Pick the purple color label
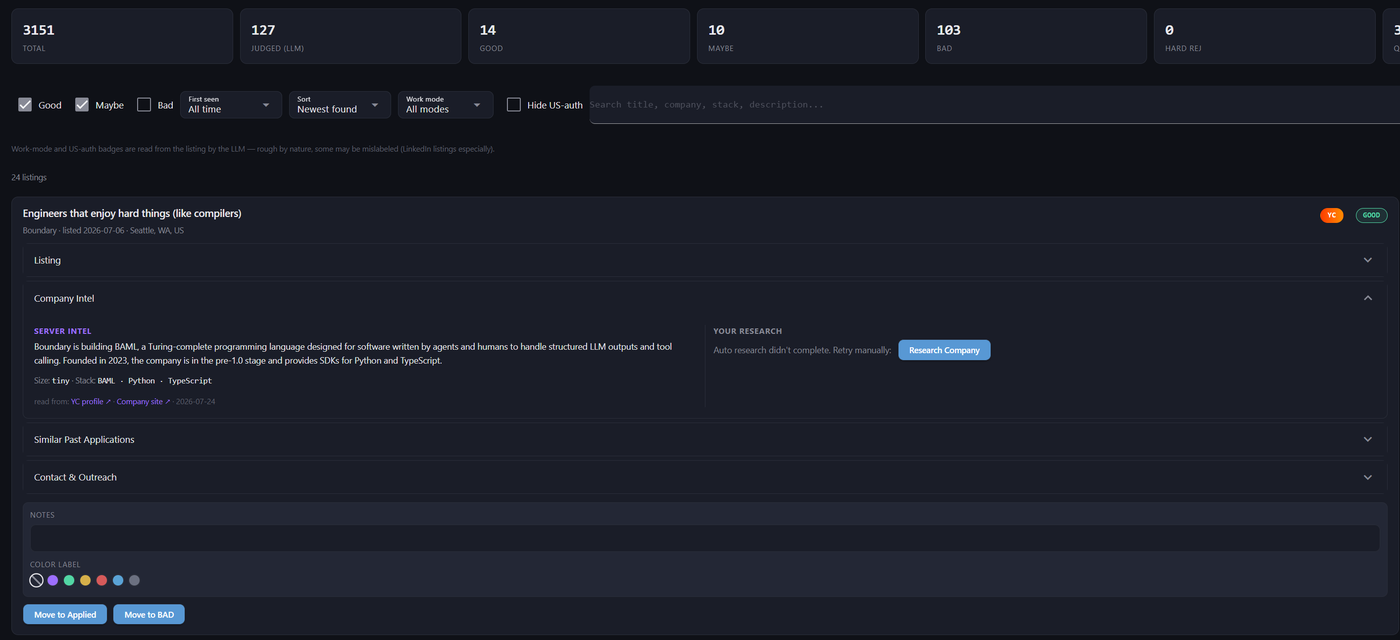 (53, 580)
